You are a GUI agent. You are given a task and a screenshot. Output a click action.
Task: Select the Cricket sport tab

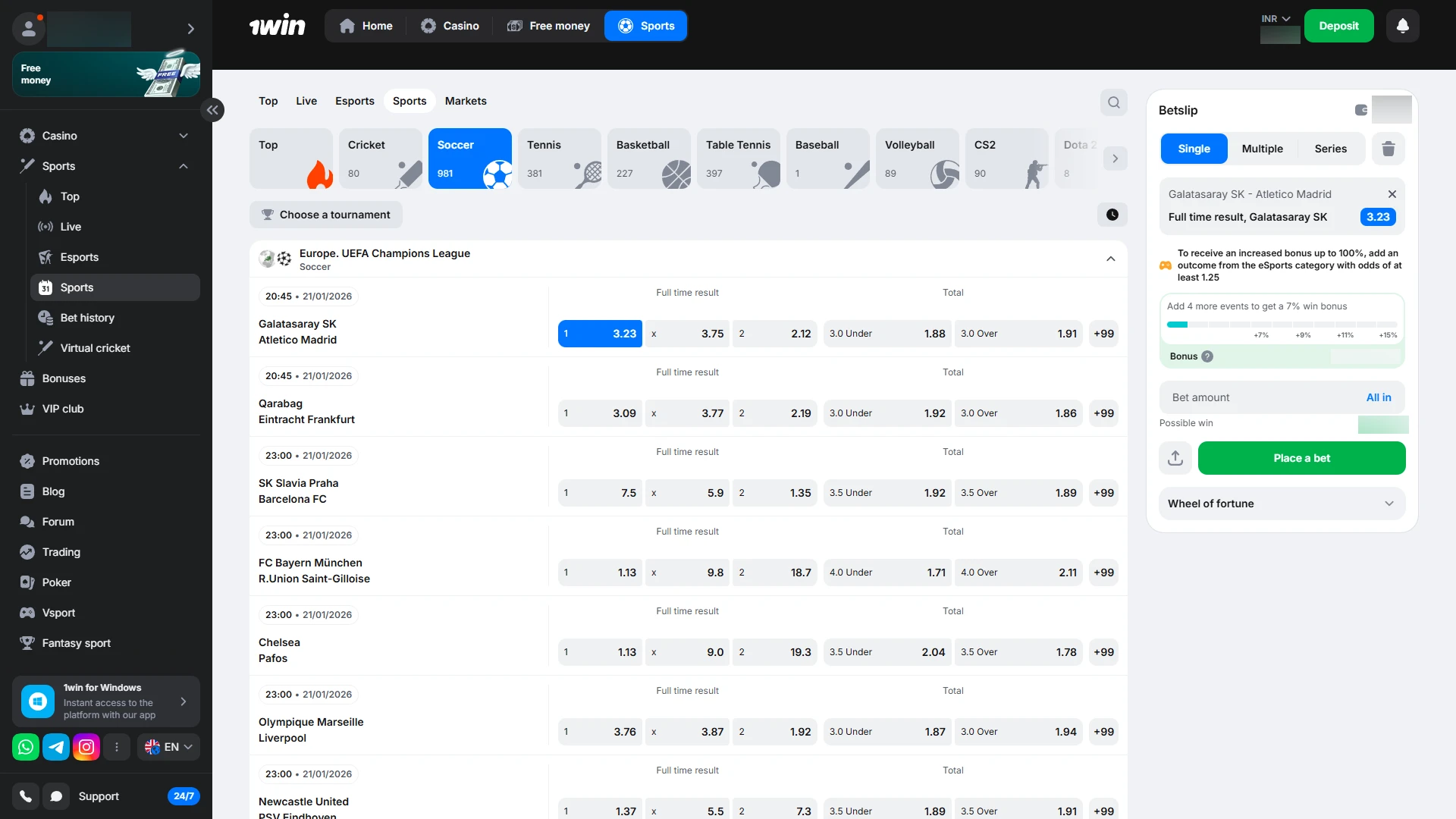click(380, 158)
